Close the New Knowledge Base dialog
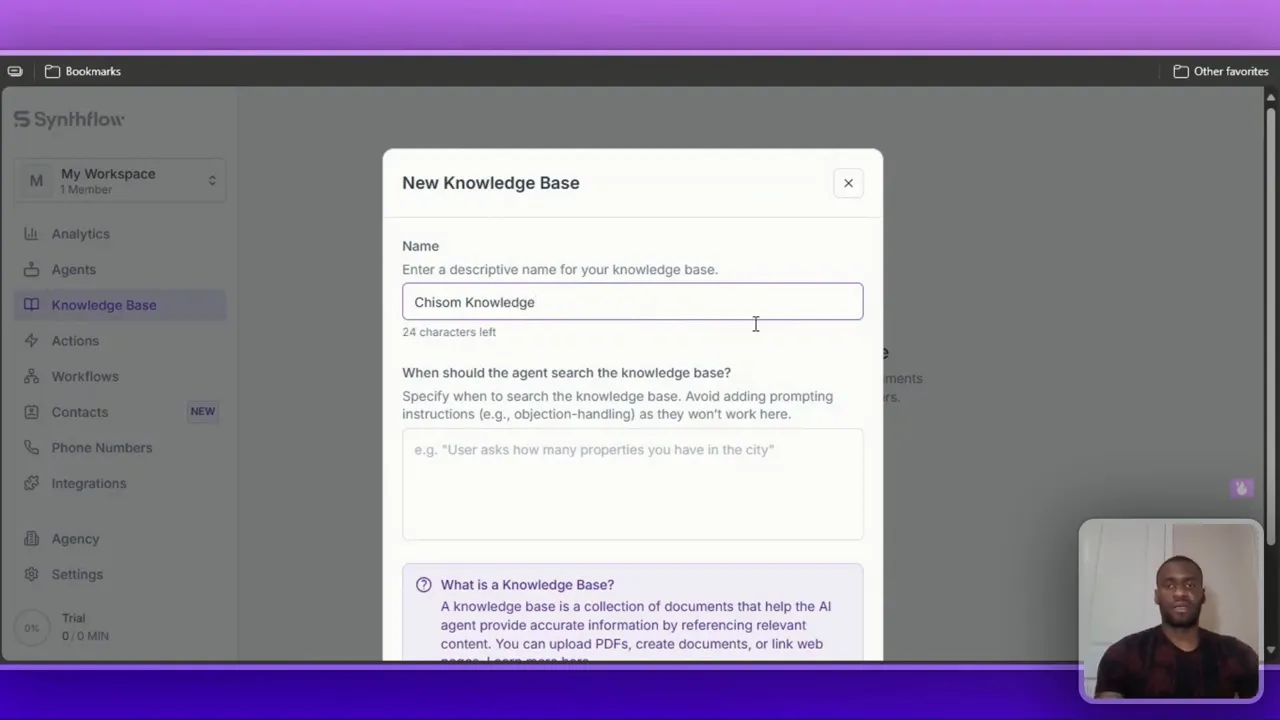Screen dimensions: 1280x720 [848, 183]
